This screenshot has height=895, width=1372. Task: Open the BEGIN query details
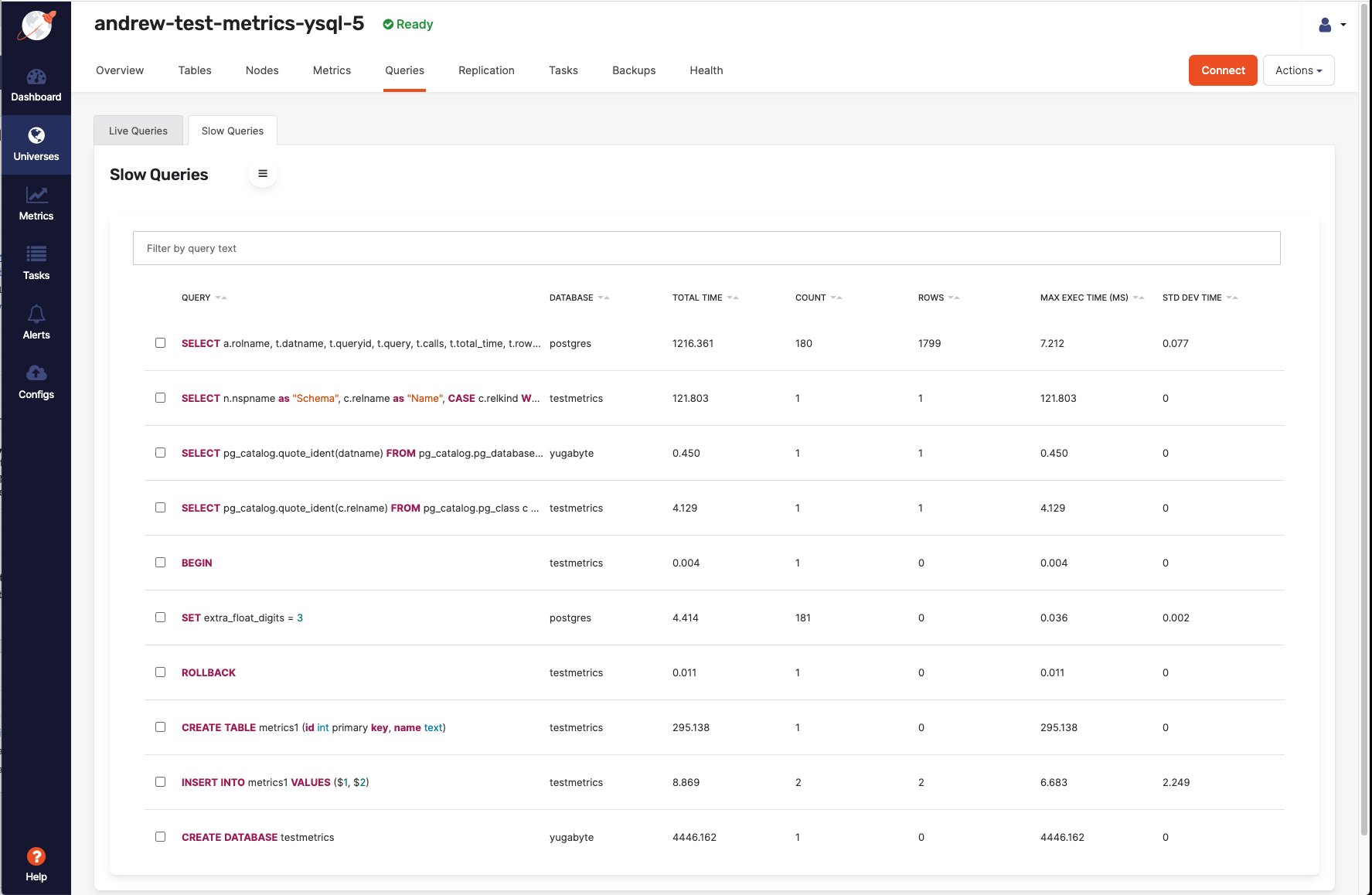click(x=197, y=563)
